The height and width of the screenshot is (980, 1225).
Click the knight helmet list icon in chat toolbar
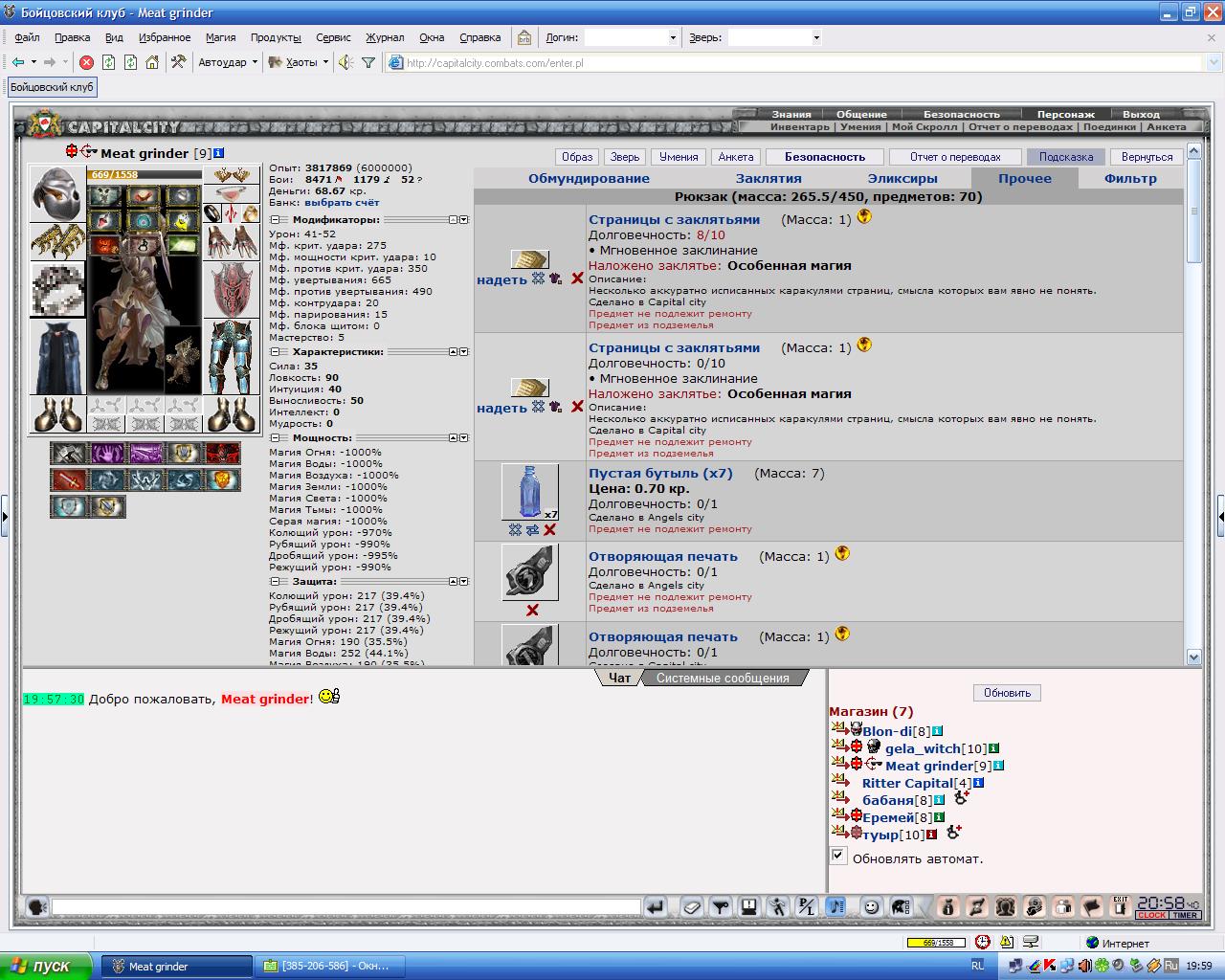[900, 906]
